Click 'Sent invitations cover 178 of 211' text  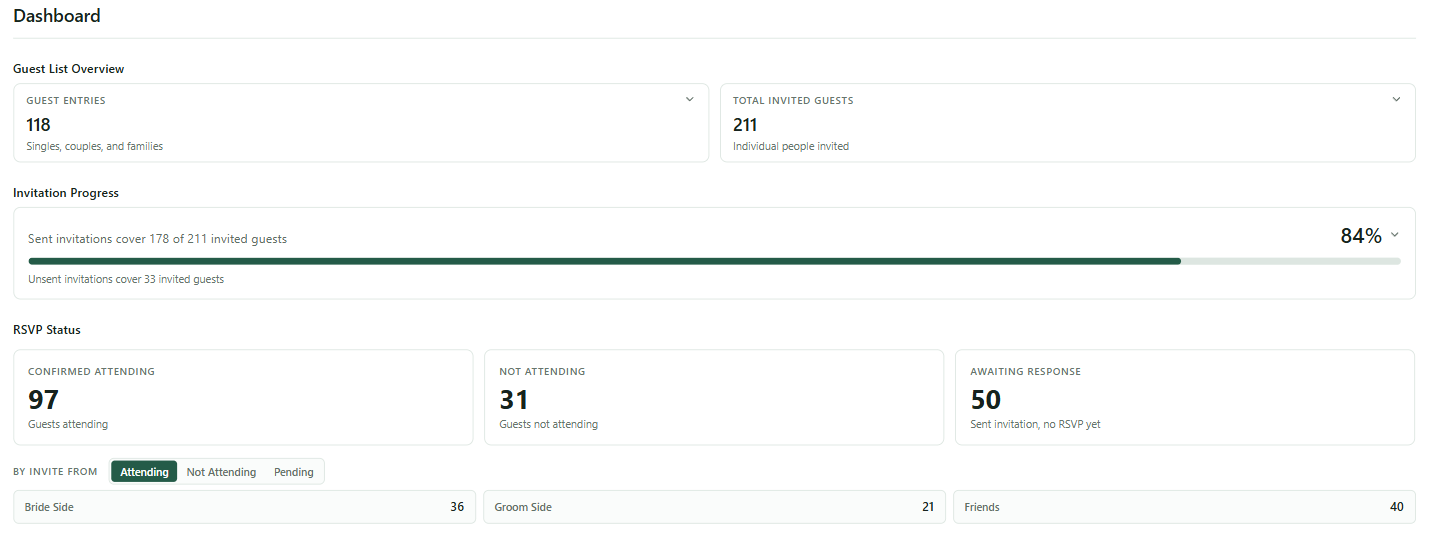click(x=158, y=239)
